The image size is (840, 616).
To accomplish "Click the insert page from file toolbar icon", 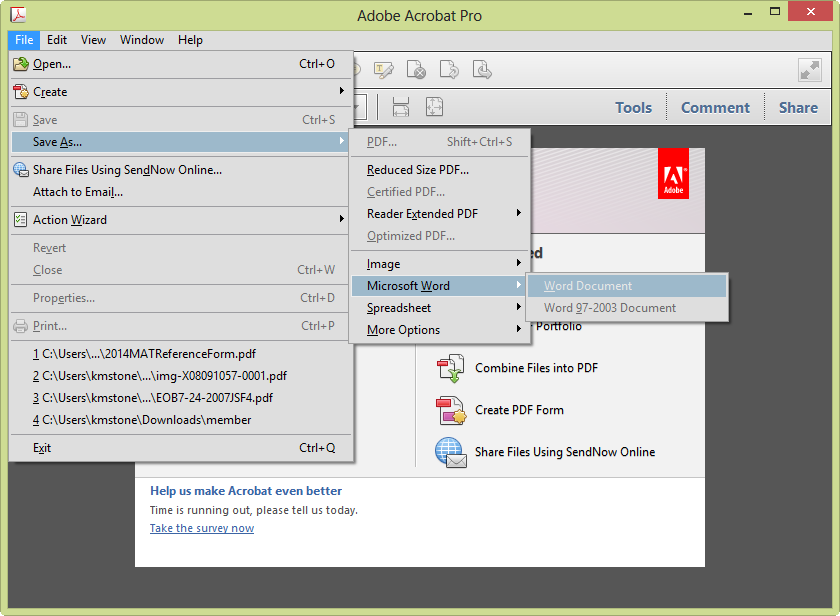I will click(x=482, y=70).
